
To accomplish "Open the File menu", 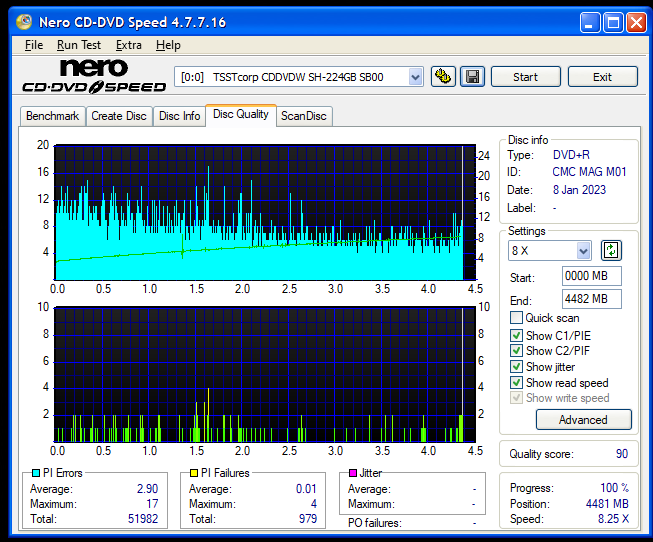I will [34, 45].
